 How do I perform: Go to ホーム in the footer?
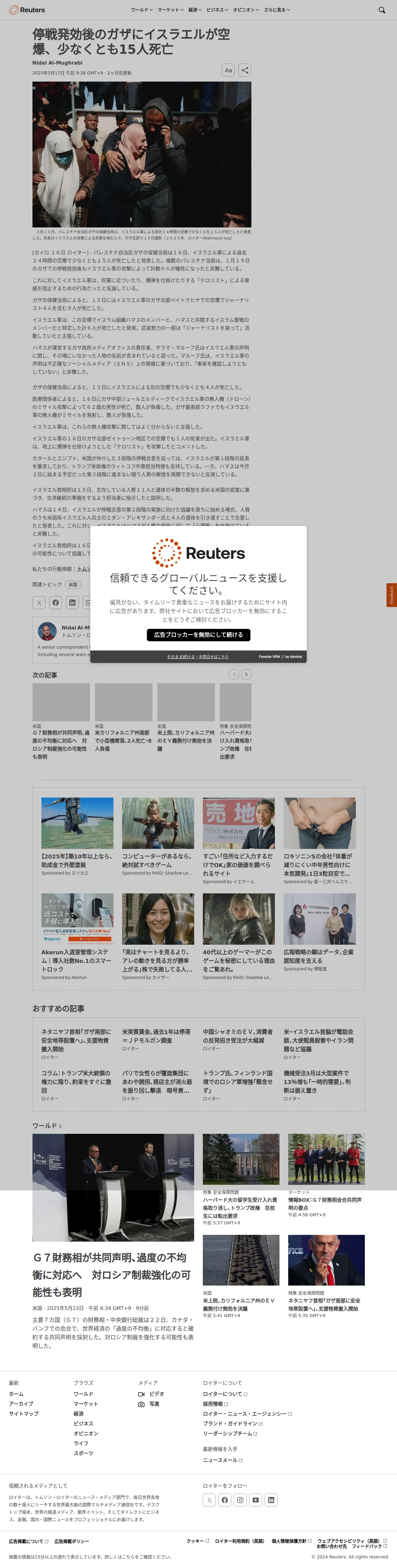(x=16, y=1394)
